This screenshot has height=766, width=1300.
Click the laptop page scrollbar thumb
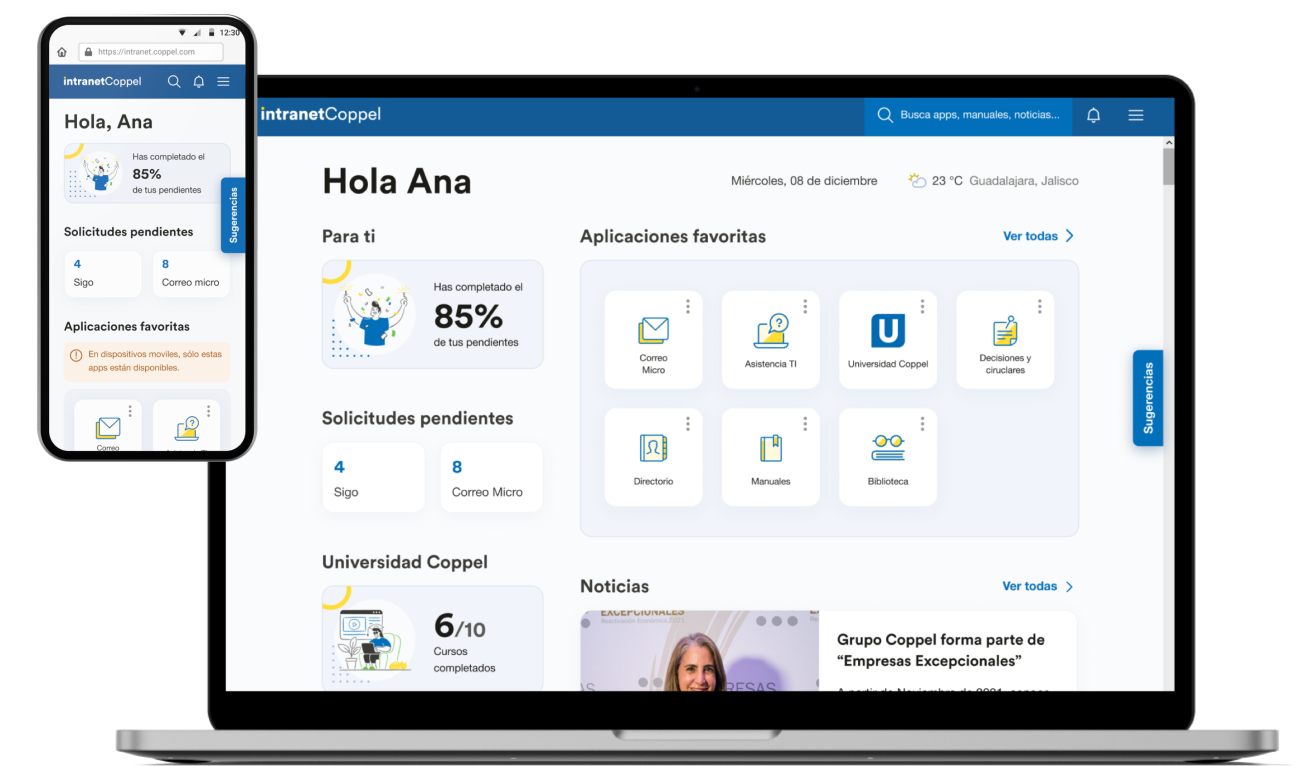pyautogui.click(x=1169, y=168)
